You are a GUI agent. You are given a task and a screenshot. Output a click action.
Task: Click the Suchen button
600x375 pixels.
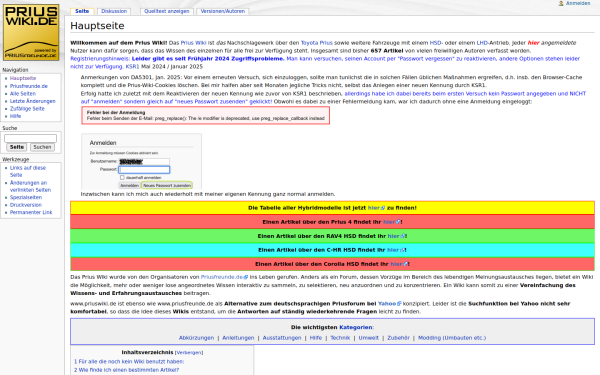pos(42,147)
